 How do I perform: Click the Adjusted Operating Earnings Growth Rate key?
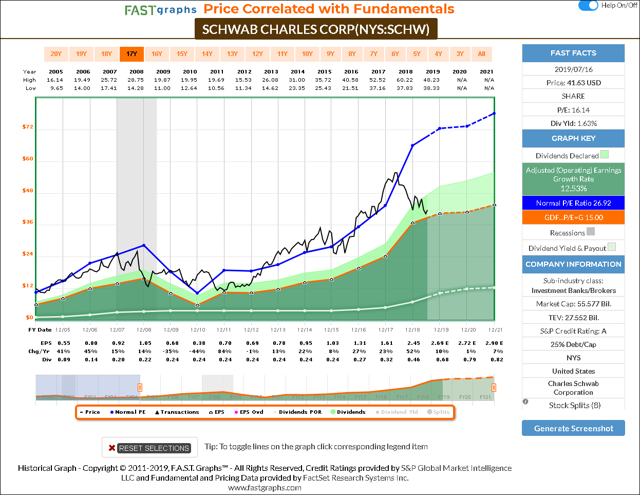tap(573, 179)
